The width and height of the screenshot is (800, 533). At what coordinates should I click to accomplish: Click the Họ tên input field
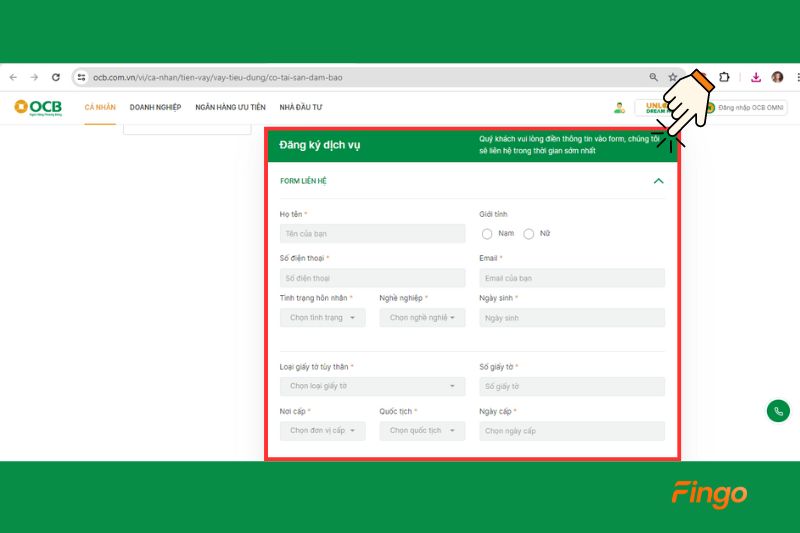[x=372, y=234]
